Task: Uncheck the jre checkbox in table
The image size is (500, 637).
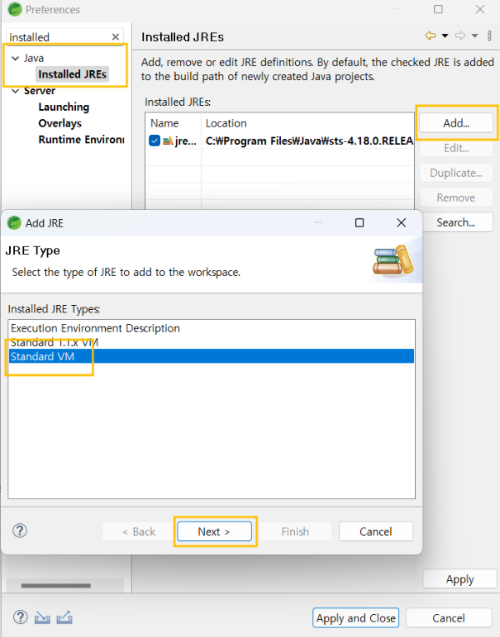Action: pos(154,141)
